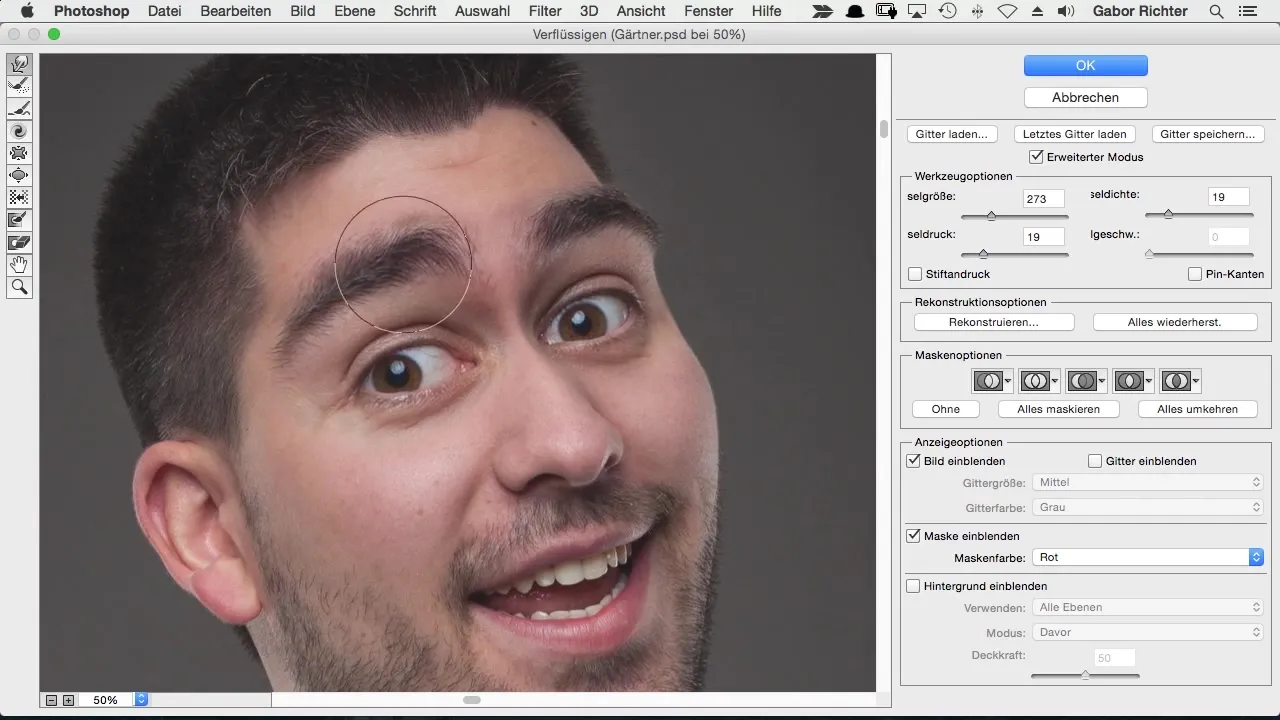Click the Ohne mask button
The width and height of the screenshot is (1280, 720).
[946, 409]
